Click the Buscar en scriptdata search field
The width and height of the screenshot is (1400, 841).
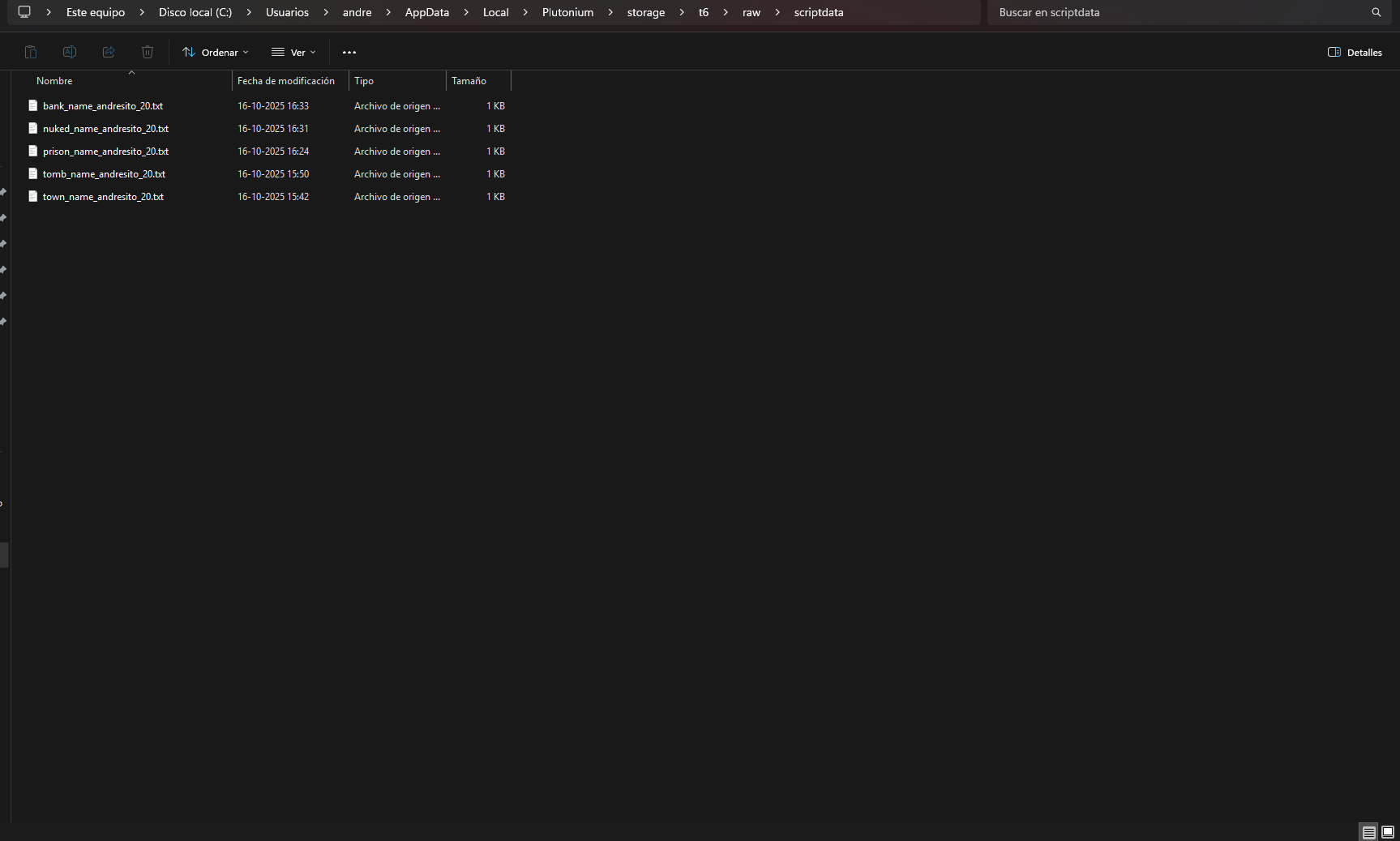tap(1175, 12)
